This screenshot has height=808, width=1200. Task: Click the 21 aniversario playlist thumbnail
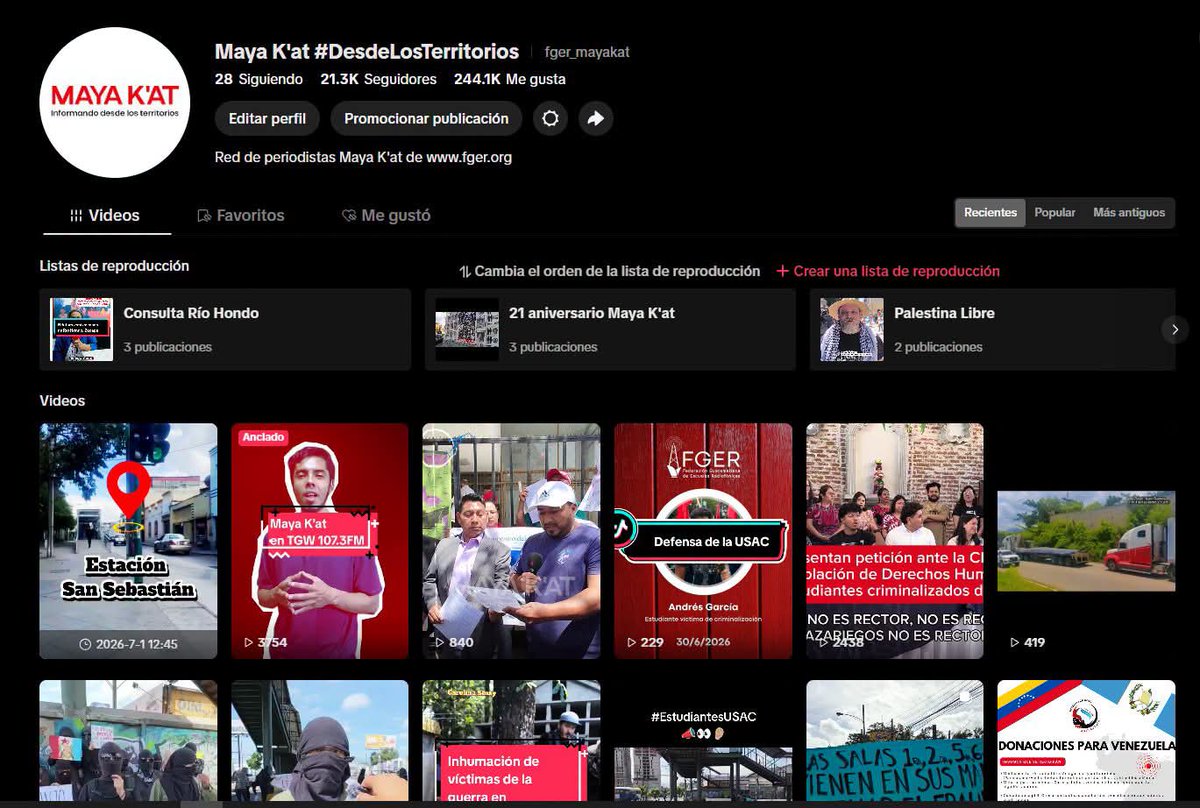[467, 329]
